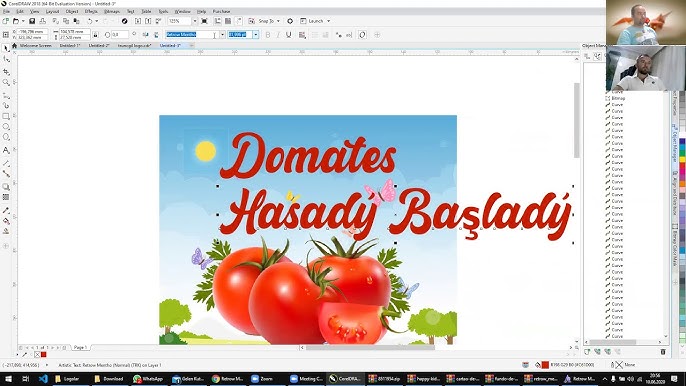Viewport: 686px width, 386px height.
Task: Click the Delete trash icon in Object Manager
Action: click(x=663, y=351)
